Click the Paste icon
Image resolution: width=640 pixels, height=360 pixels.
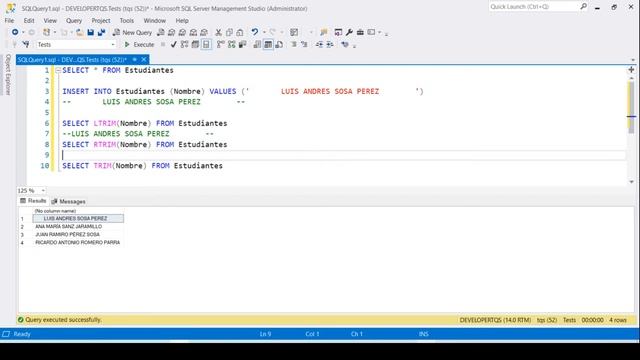(x=240, y=32)
